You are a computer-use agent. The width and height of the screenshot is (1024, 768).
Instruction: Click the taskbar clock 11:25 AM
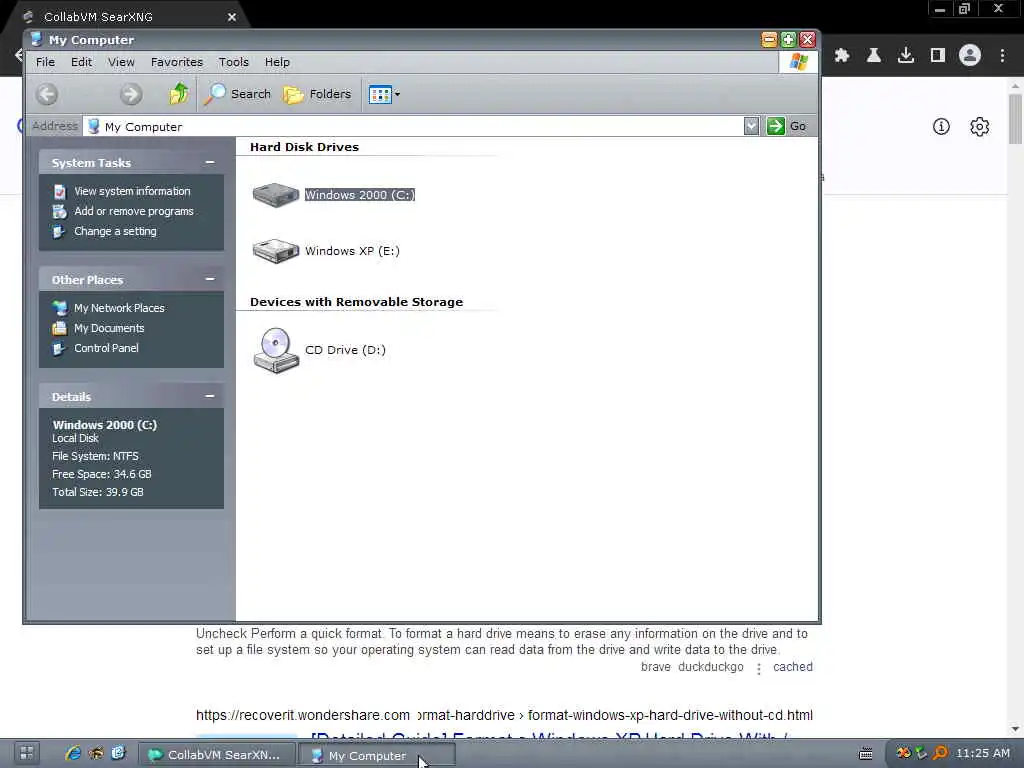983,753
